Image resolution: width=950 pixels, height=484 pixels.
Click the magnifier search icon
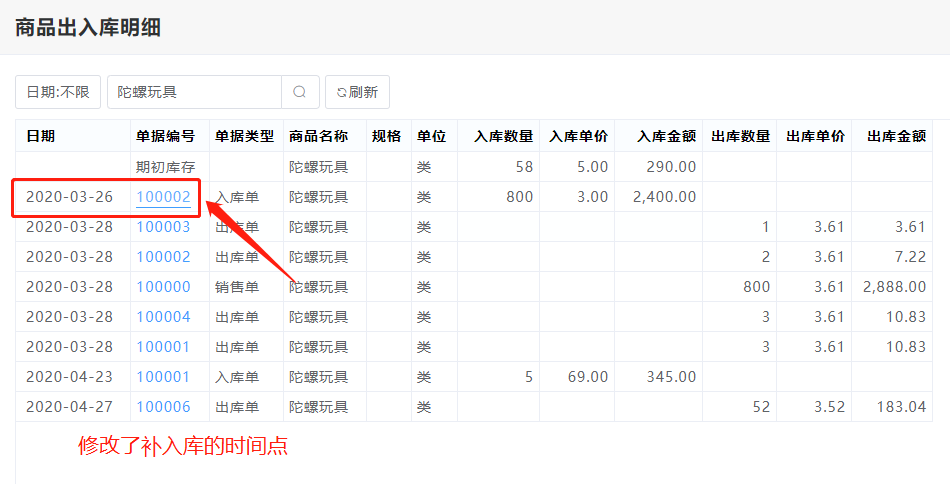300,92
